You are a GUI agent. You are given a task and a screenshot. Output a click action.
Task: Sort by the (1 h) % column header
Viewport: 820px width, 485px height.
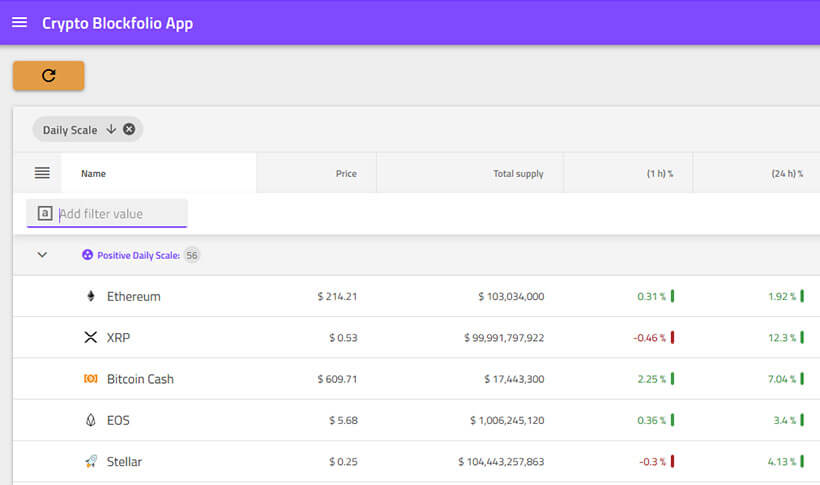click(x=659, y=174)
